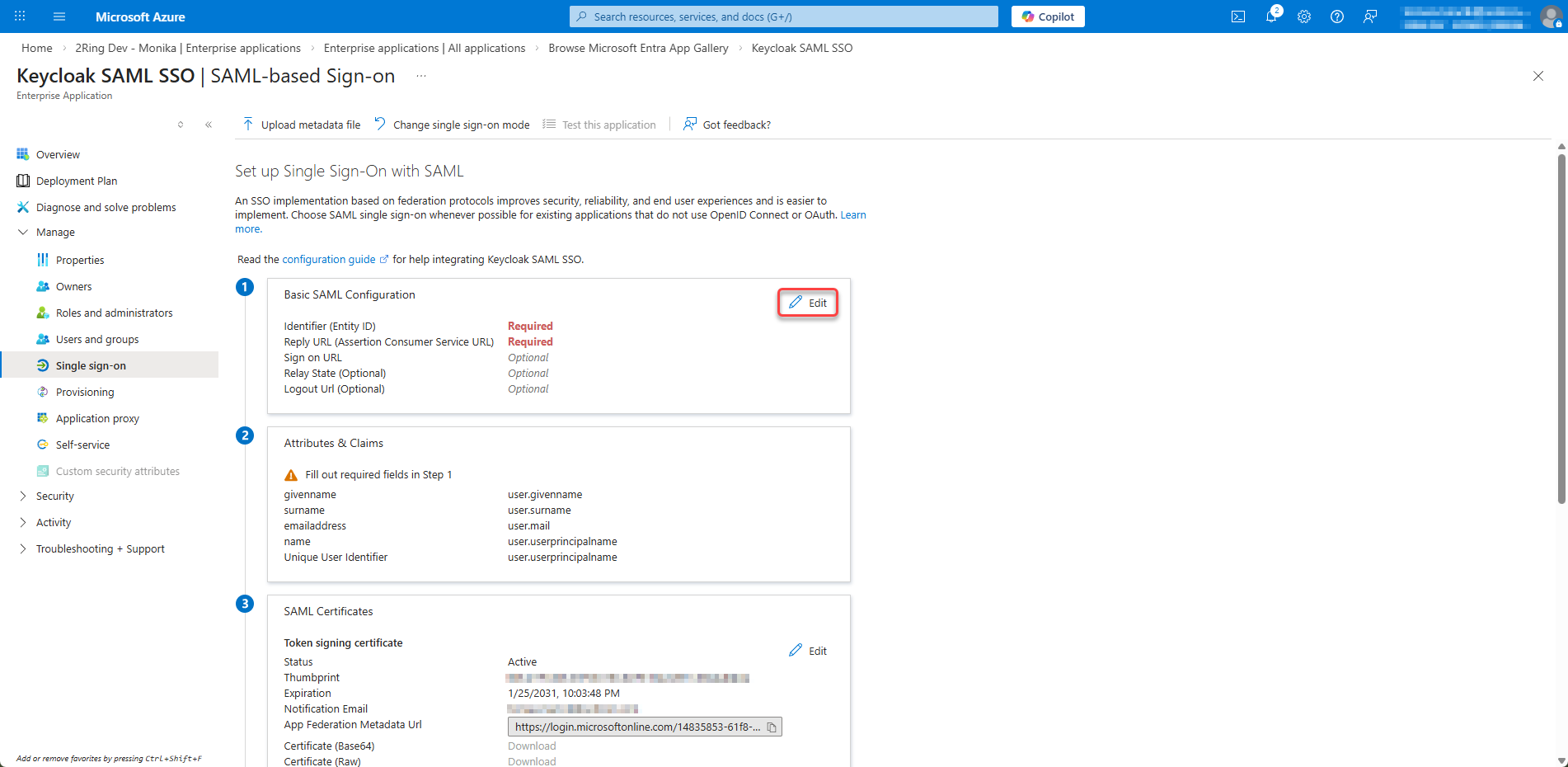Collapse the sidebar with double chevron icon
The width and height of the screenshot is (1568, 767).
coord(209,125)
